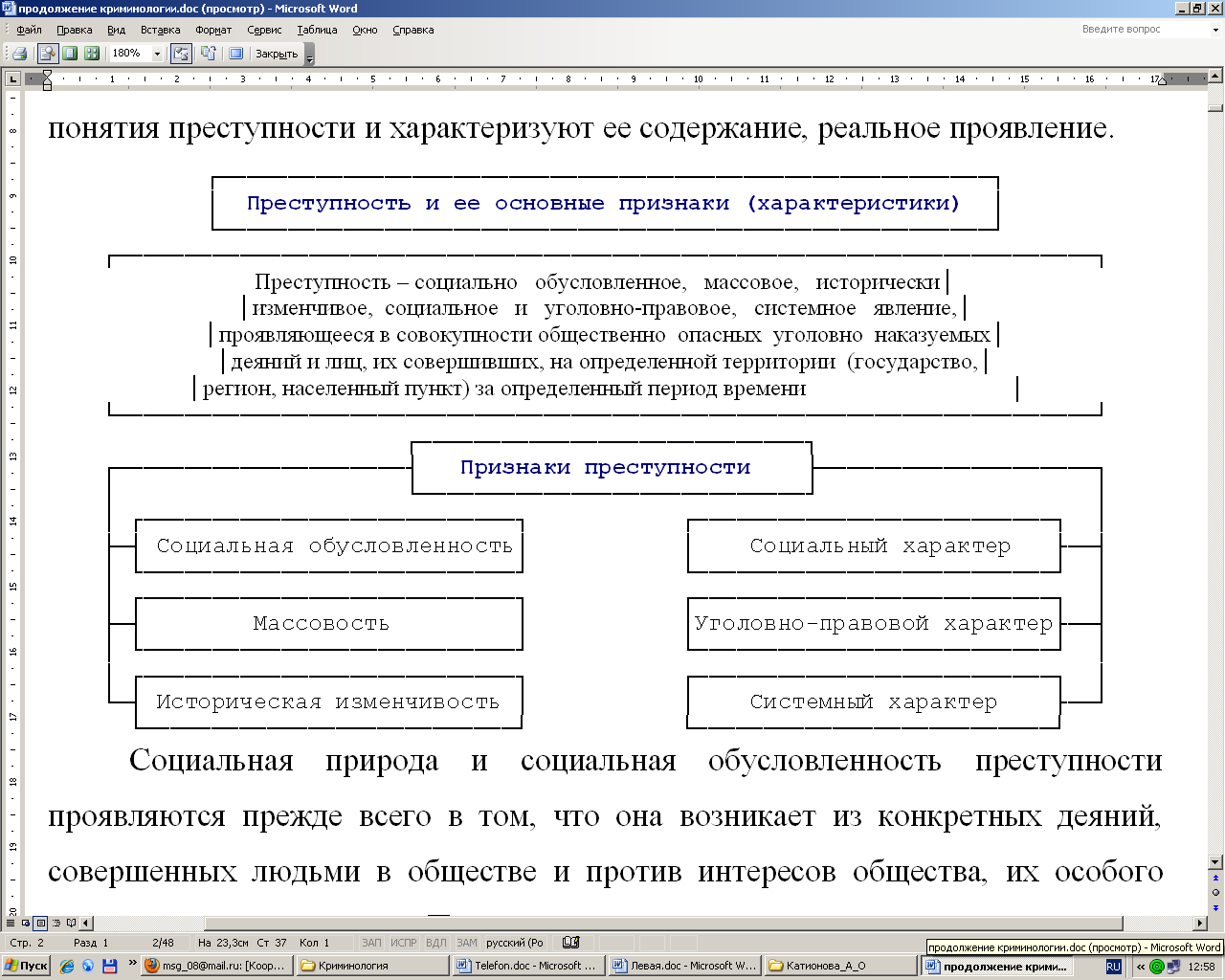
Task: Open toolbar options arrow after Закрыть
Action: tap(309, 55)
